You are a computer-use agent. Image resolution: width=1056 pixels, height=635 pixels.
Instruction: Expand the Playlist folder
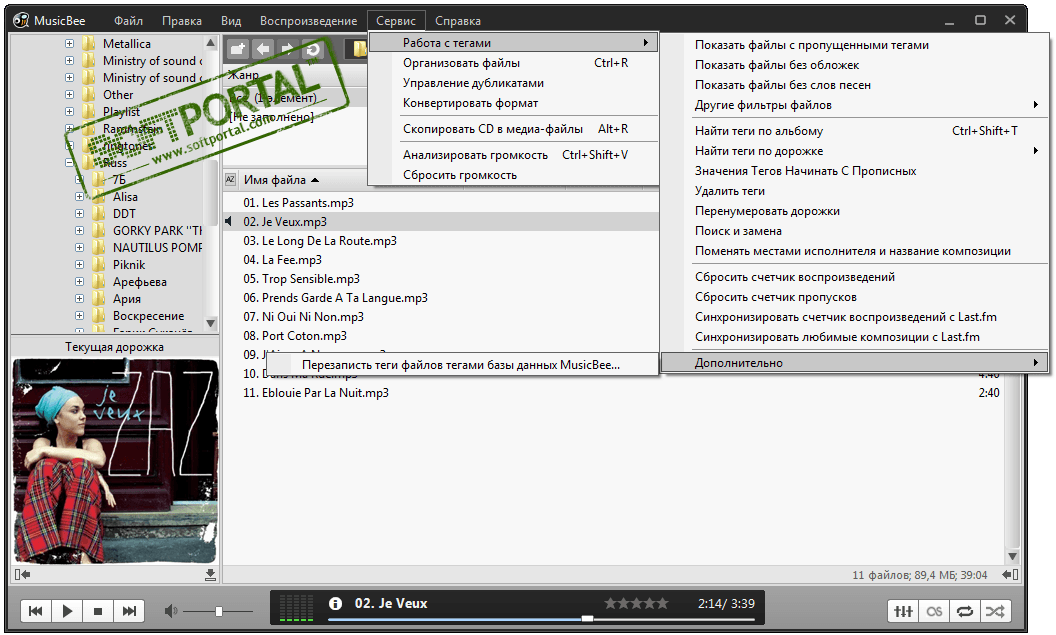(x=69, y=111)
